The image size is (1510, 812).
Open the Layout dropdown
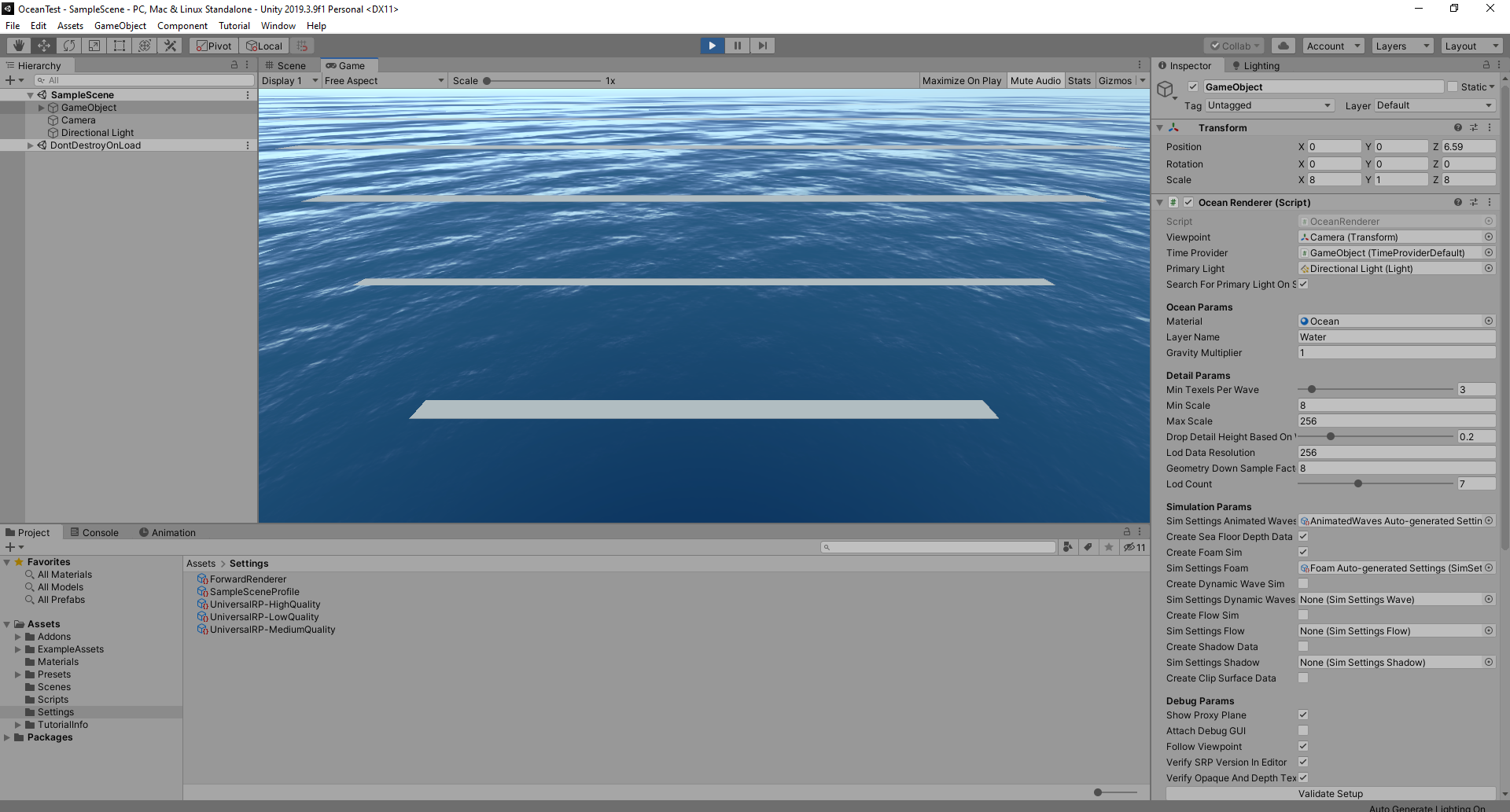(1471, 45)
